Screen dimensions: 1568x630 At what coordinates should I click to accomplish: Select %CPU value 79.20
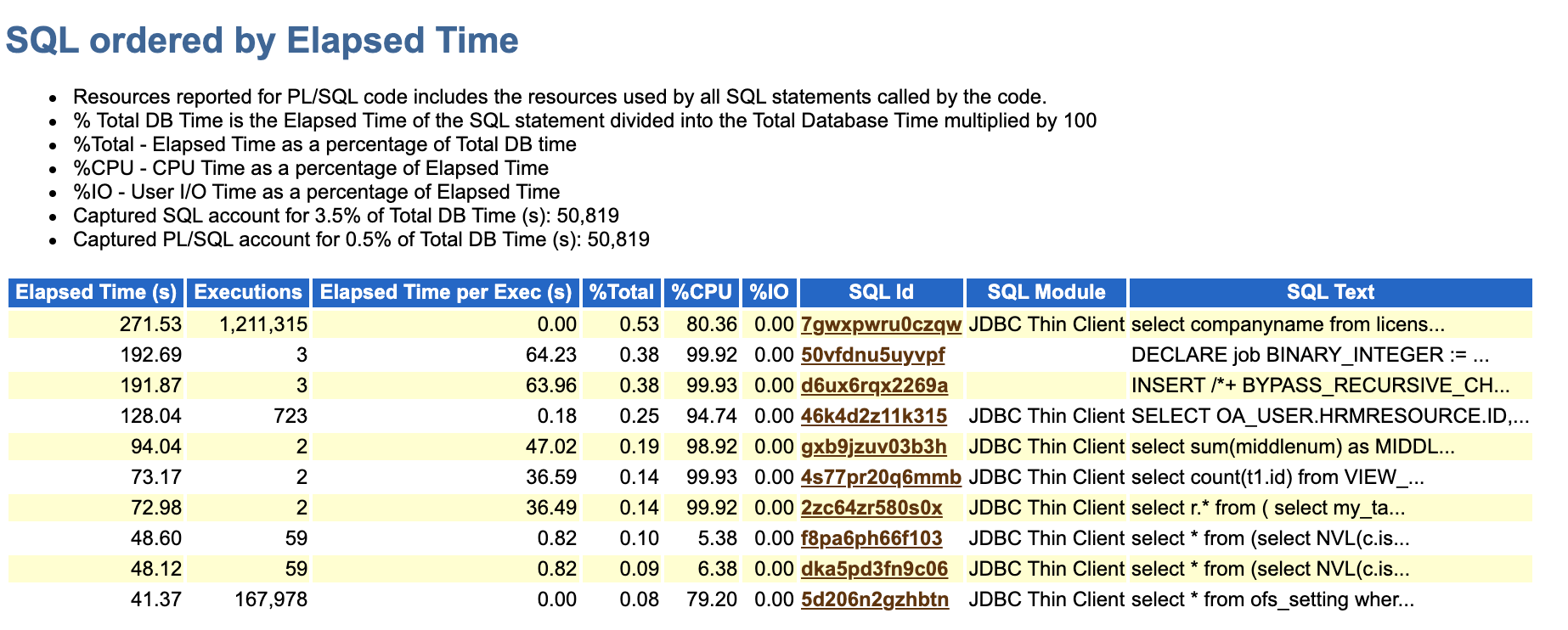point(712,599)
